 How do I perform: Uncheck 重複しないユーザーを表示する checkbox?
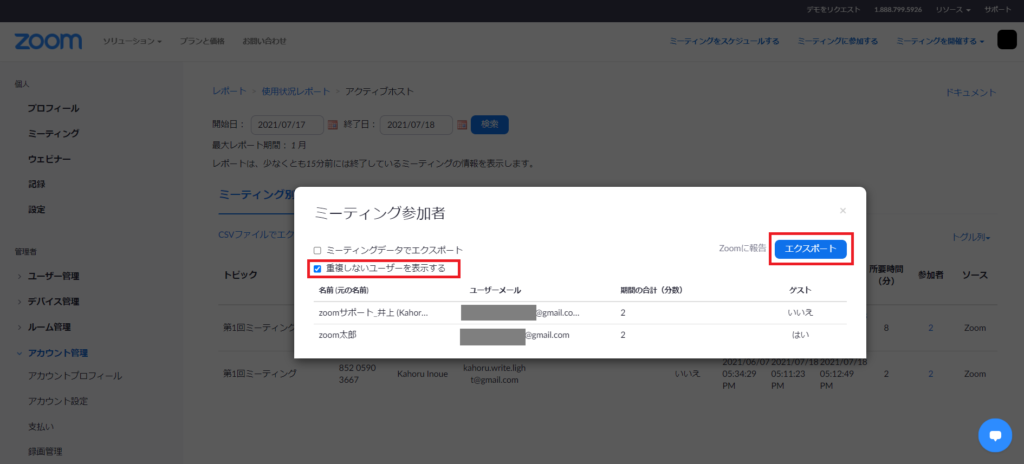[x=318, y=268]
